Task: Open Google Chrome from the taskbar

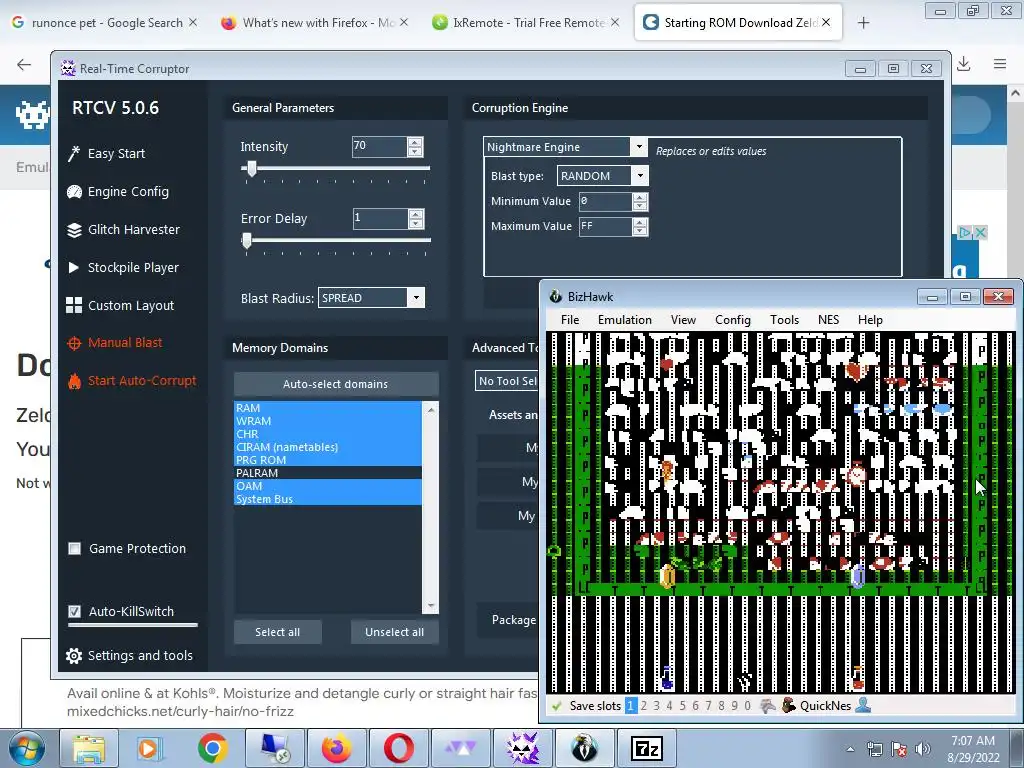Action: [212, 748]
